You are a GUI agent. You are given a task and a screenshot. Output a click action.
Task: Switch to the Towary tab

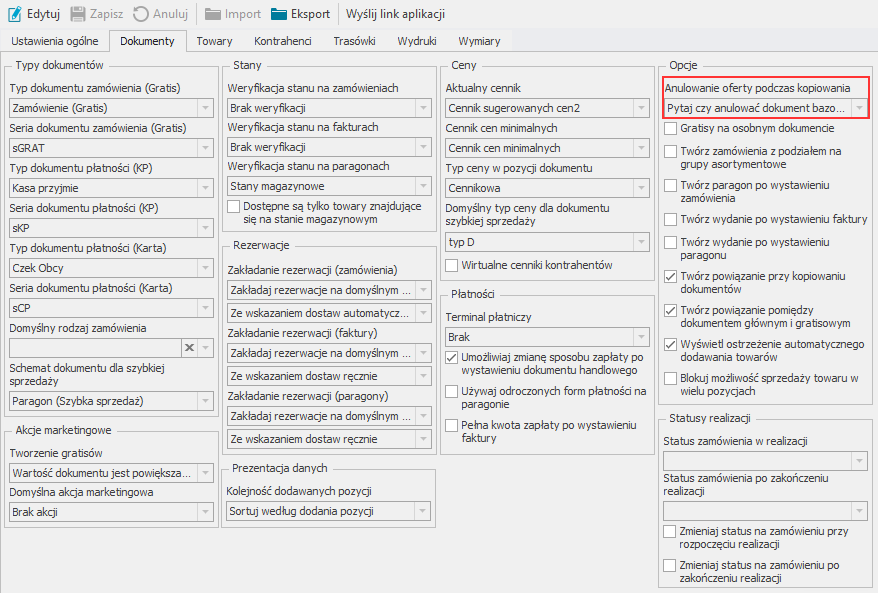(x=214, y=41)
